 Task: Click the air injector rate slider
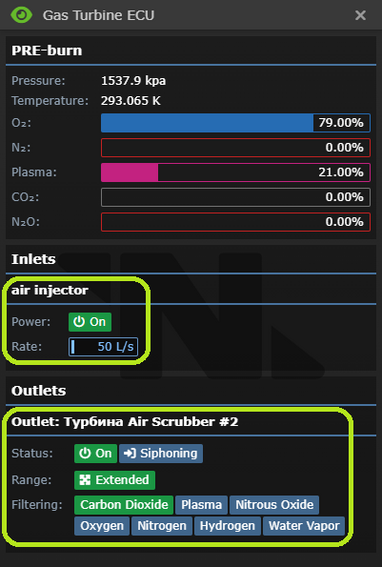[x=103, y=347]
